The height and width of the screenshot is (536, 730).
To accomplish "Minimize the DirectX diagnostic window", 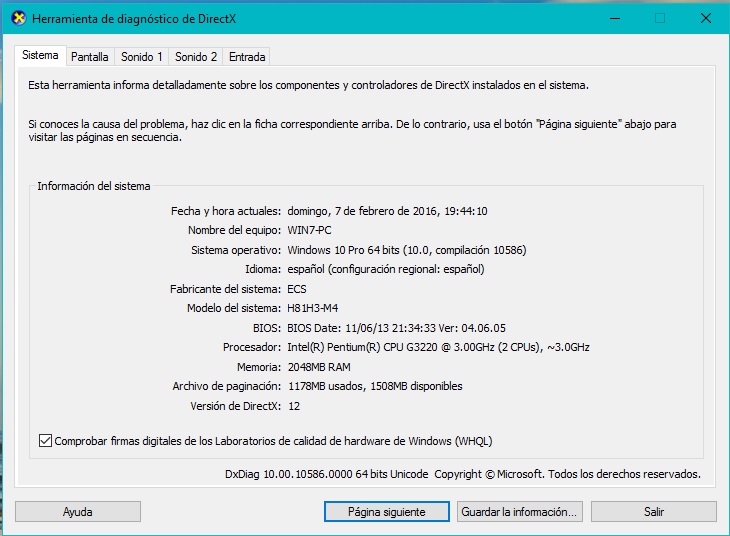I will [x=615, y=19].
